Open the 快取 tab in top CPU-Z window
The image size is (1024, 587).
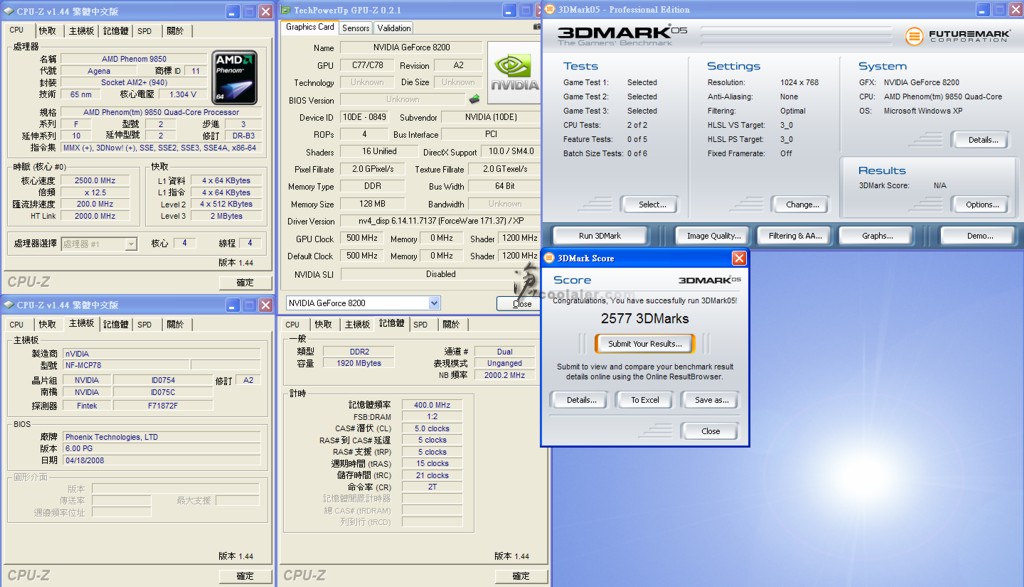47,31
